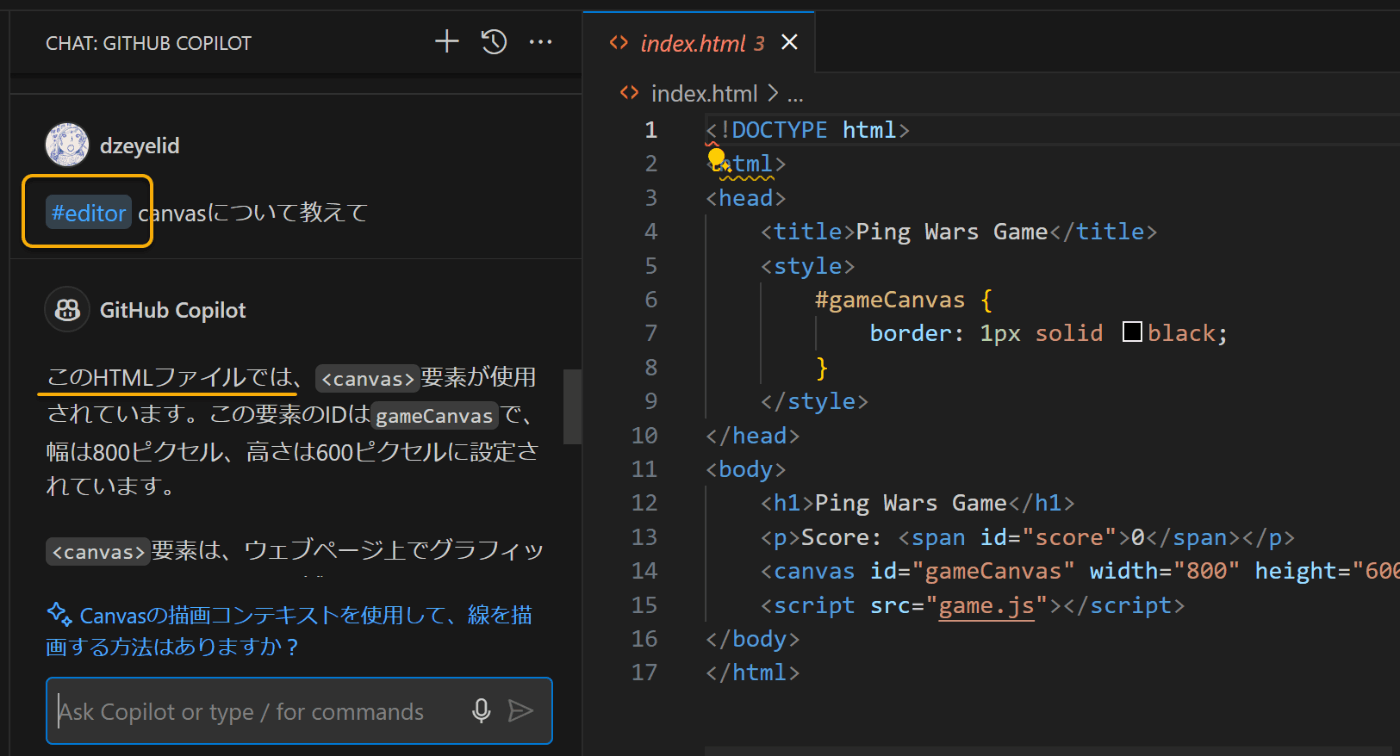Open chat history clock icon
Image resolution: width=1400 pixels, height=756 pixels.
(494, 42)
